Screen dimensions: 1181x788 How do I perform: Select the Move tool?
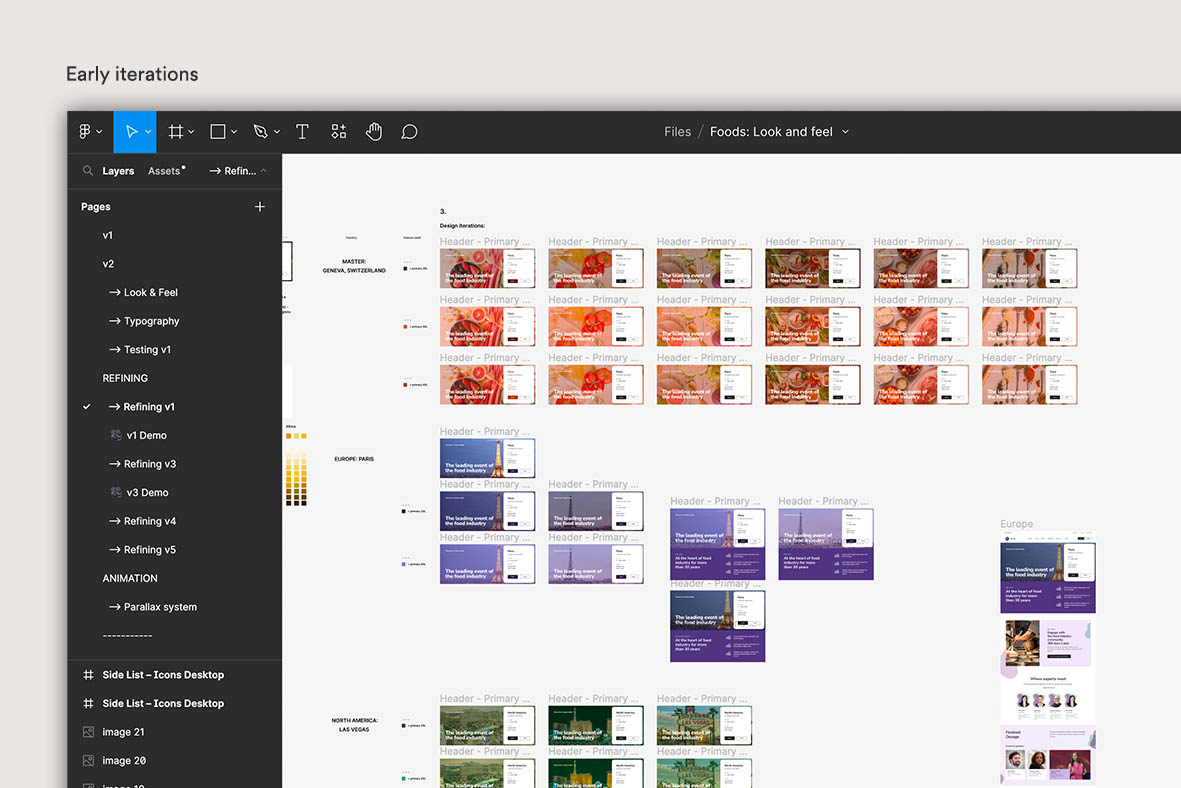(132, 132)
